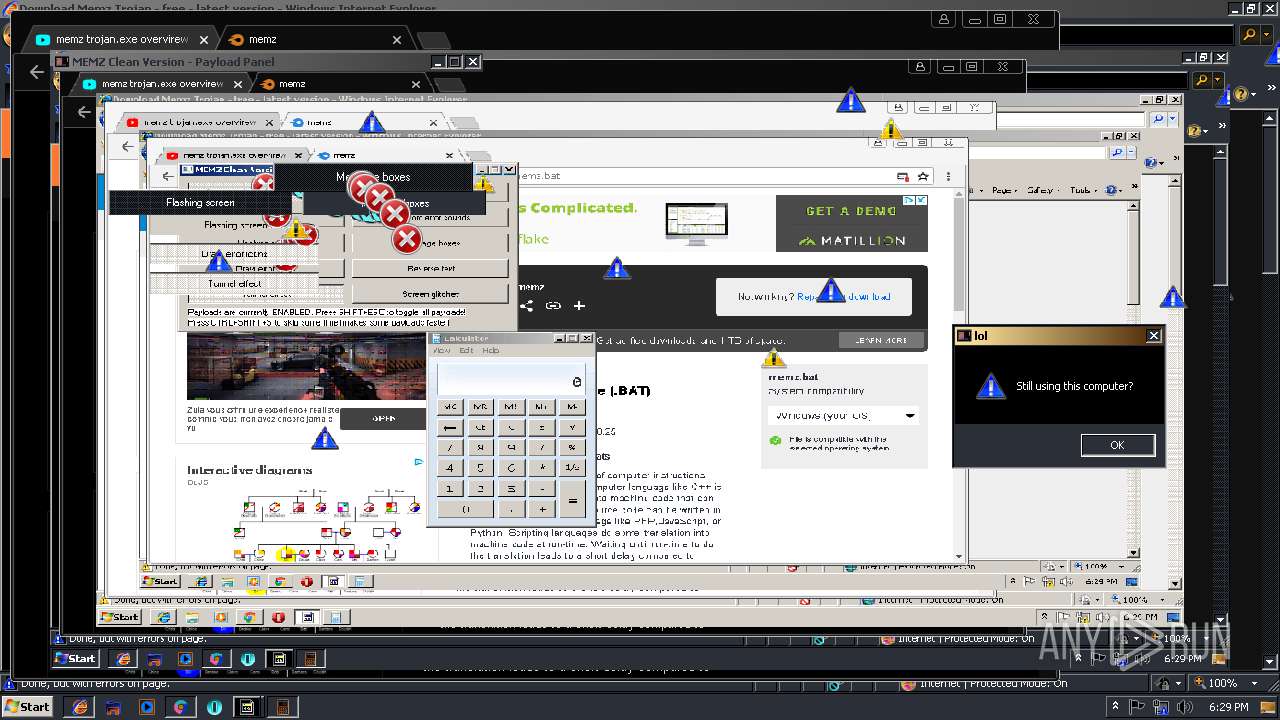Expand search provider dropdown in outermost IE window
1280x720 pixels.
click(x=1267, y=34)
